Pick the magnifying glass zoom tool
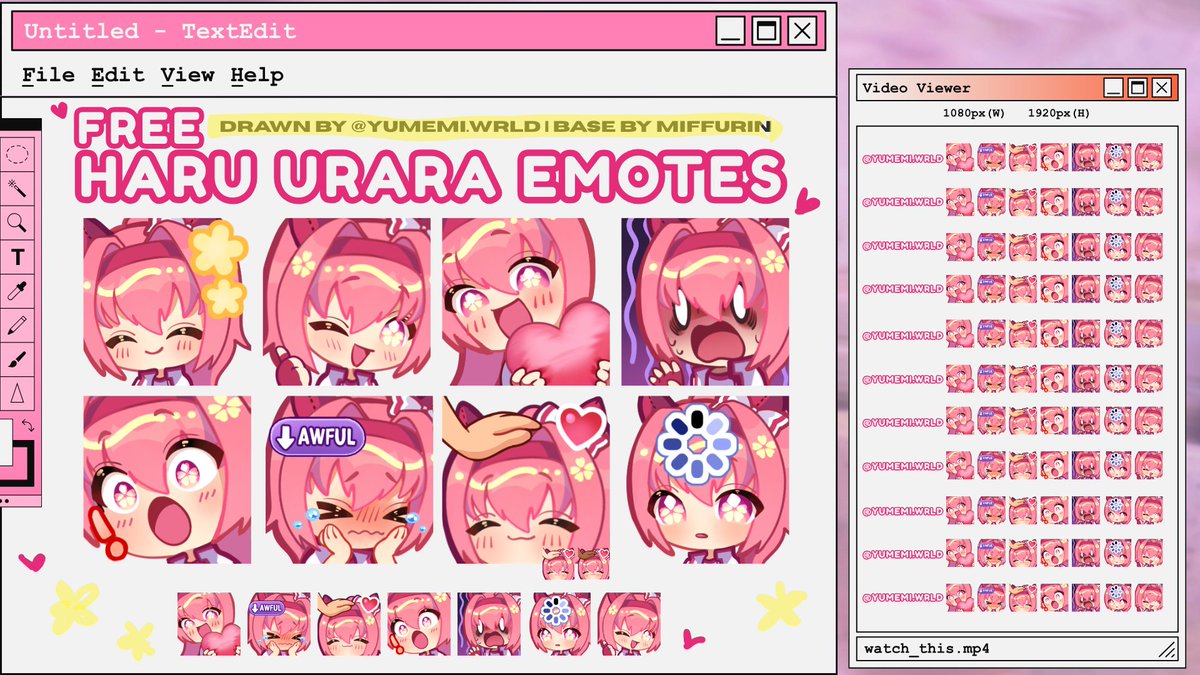The image size is (1200, 675). coord(17,222)
